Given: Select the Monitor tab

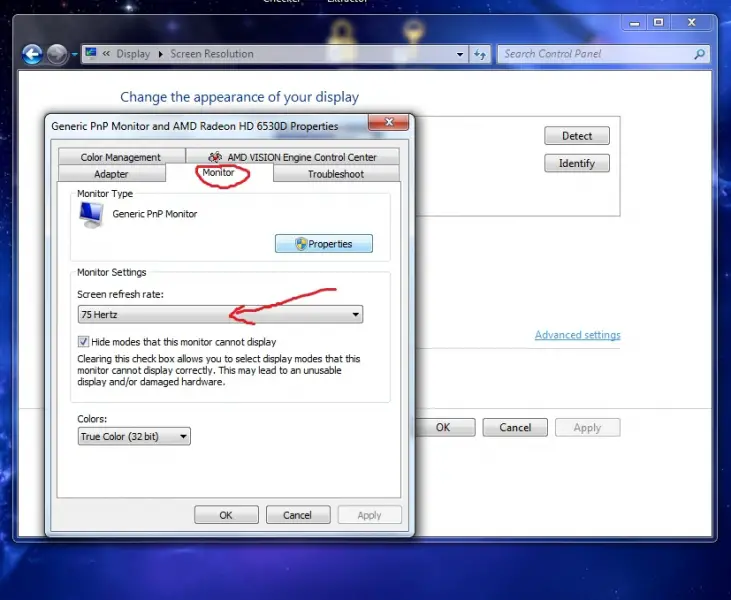Looking at the screenshot, I should [219, 172].
